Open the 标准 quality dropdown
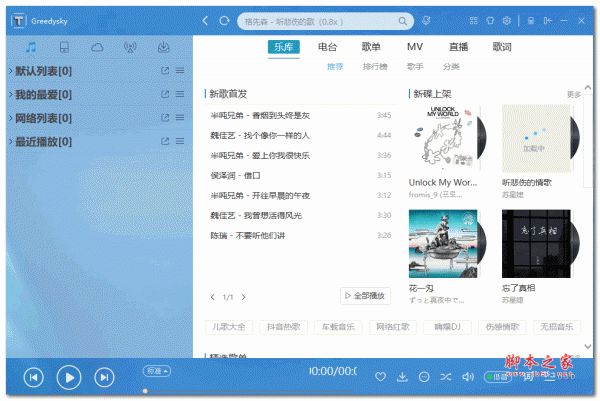Image resolution: width=600 pixels, height=401 pixels. [x=157, y=371]
